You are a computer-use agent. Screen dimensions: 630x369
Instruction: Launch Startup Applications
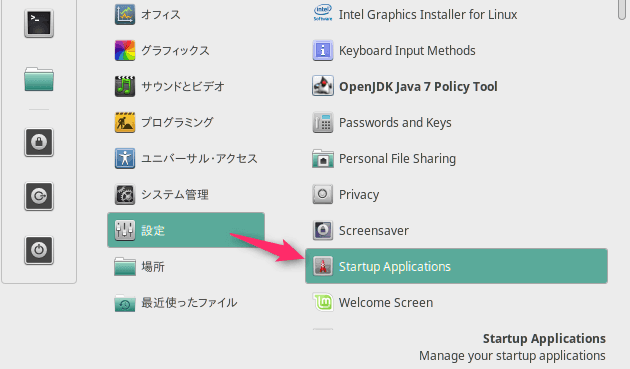(456, 266)
